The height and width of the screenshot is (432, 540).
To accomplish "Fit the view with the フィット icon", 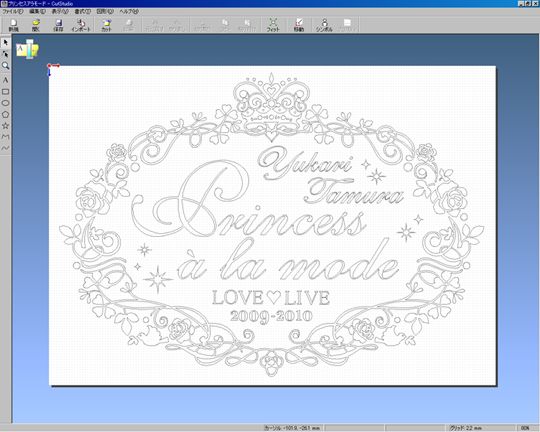I will [x=273, y=25].
